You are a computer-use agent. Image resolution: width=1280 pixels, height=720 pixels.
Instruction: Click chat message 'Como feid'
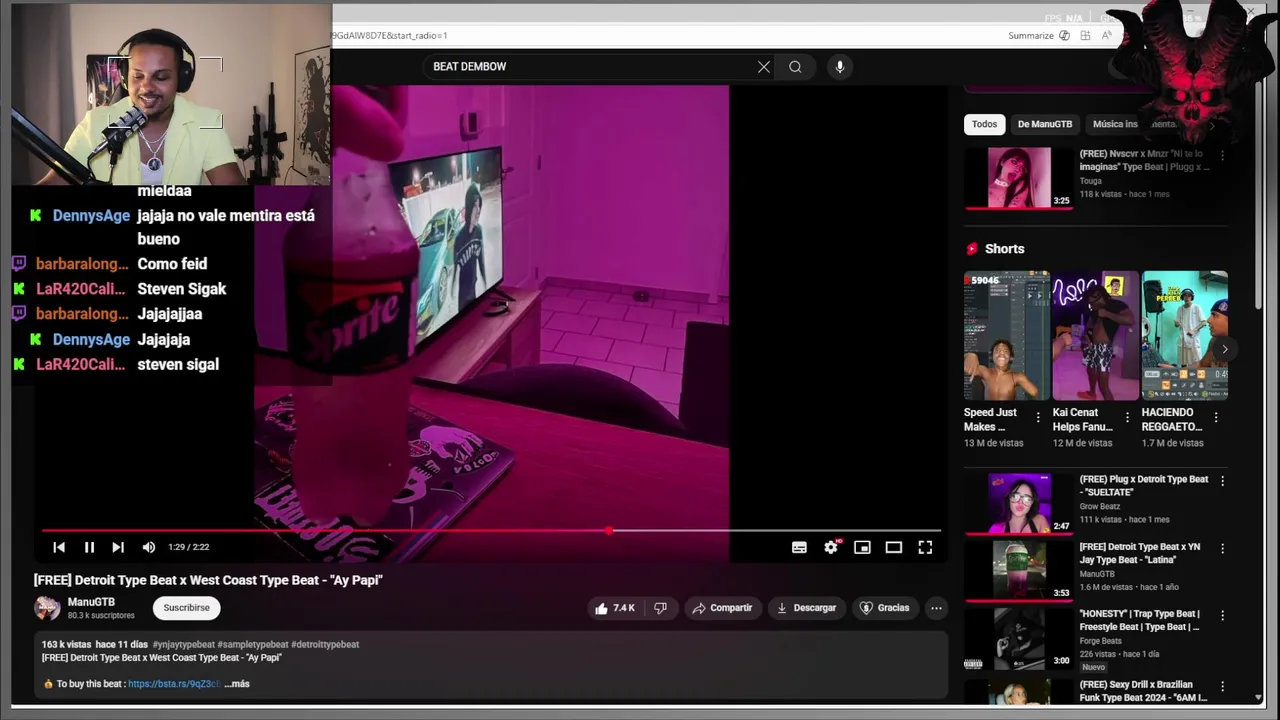point(172,264)
